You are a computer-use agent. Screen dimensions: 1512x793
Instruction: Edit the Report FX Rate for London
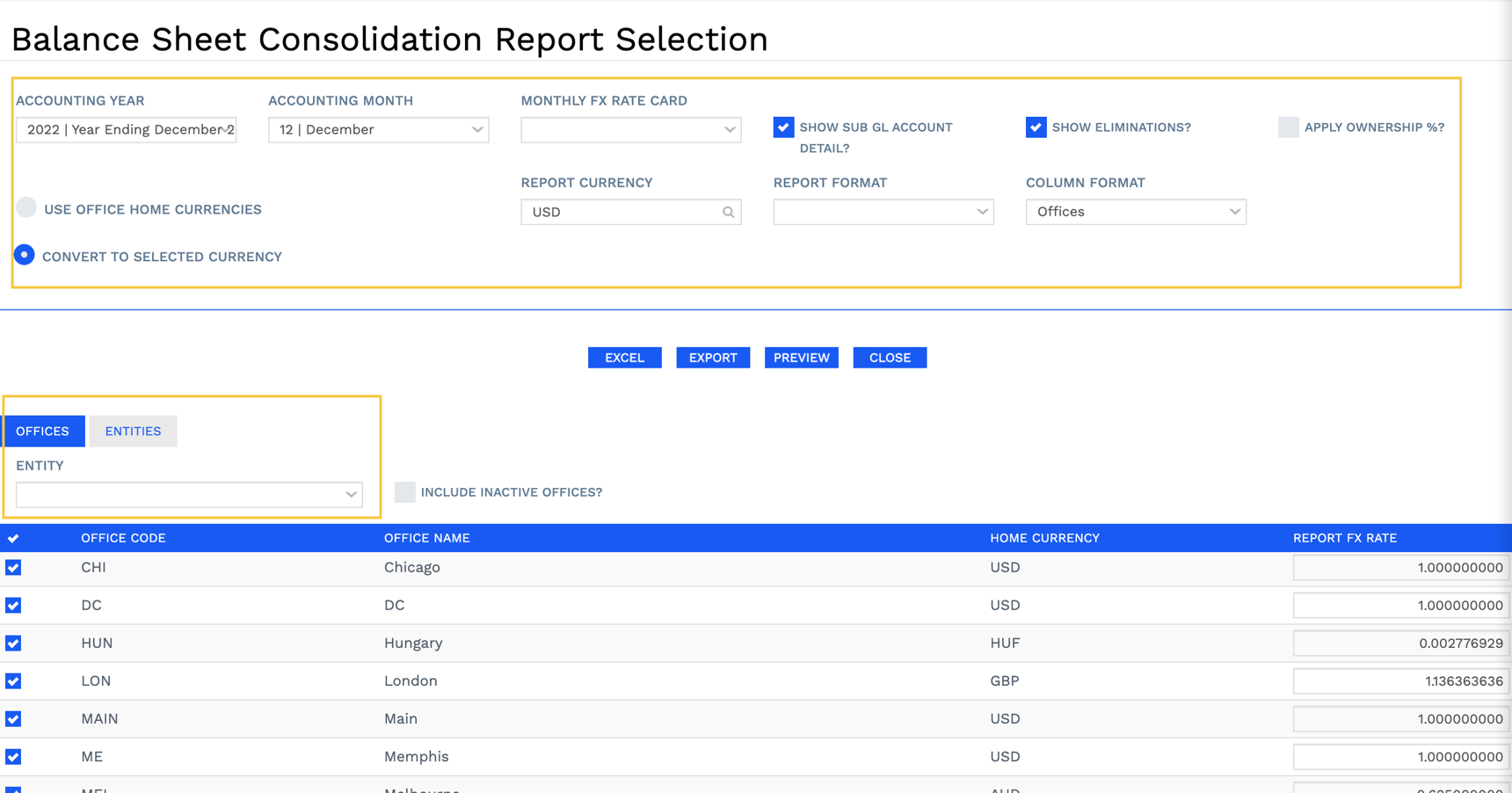click(1398, 680)
